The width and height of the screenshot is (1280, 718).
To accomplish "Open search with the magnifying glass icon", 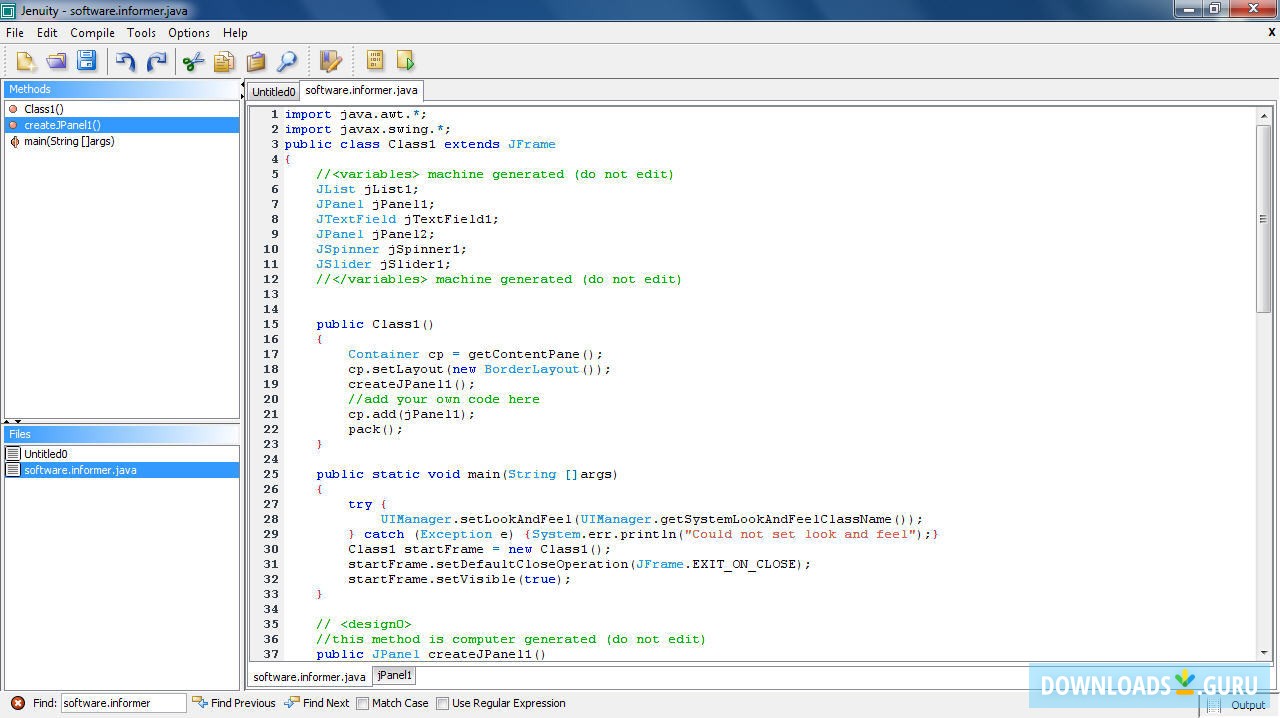I will pyautogui.click(x=287, y=62).
